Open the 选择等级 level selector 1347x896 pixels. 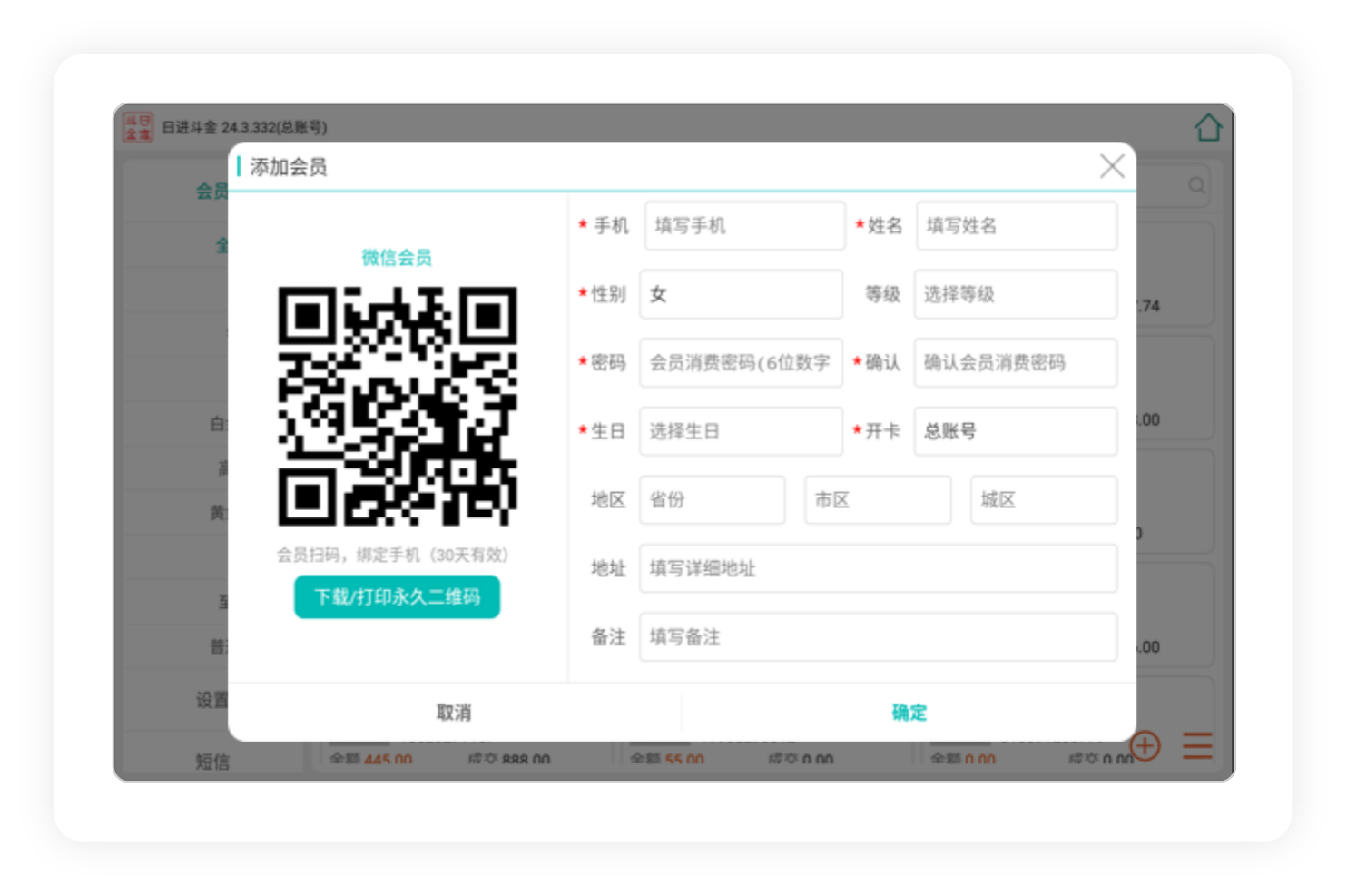[x=1016, y=294]
